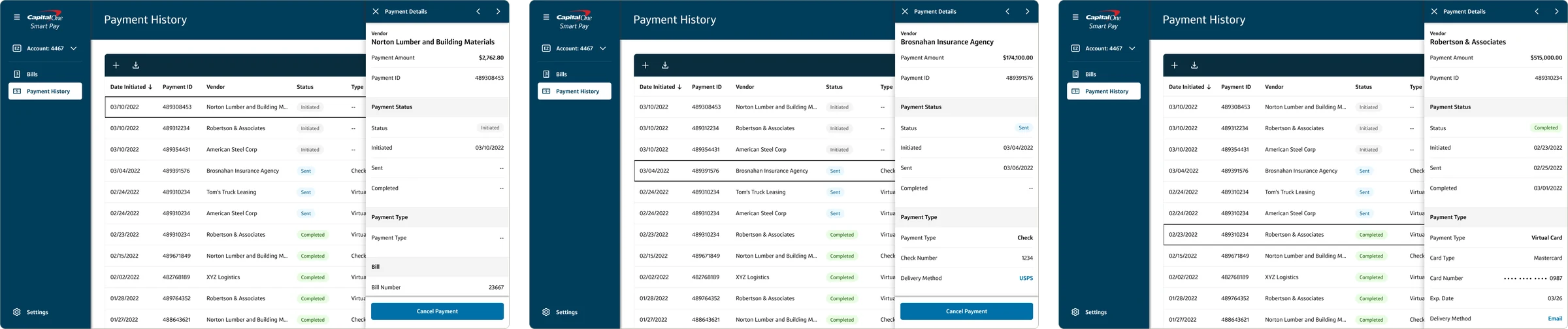
Task: Sort by Date Initiated in Robertson & Associates details screen
Action: click(x=1190, y=87)
